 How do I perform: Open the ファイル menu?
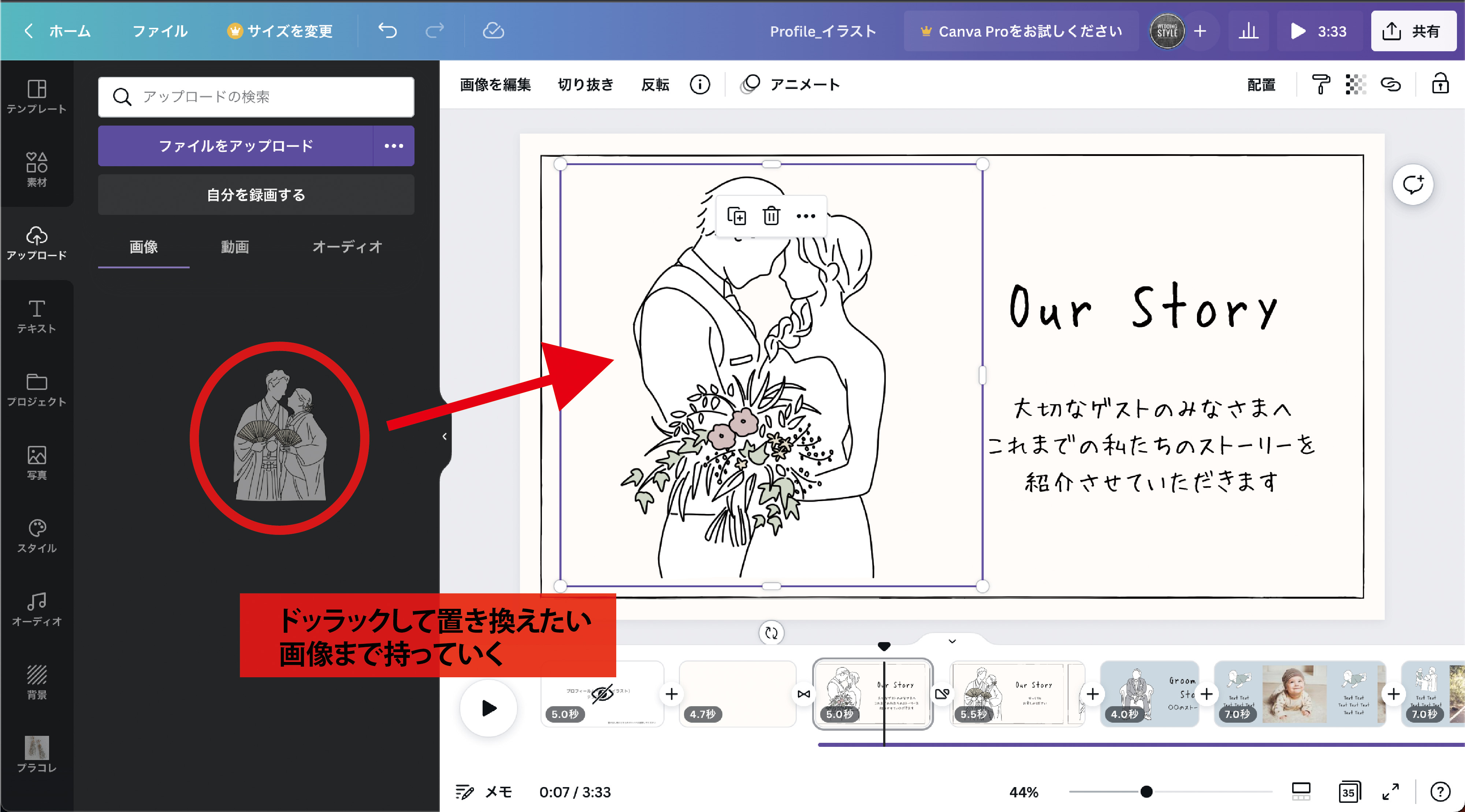click(160, 31)
